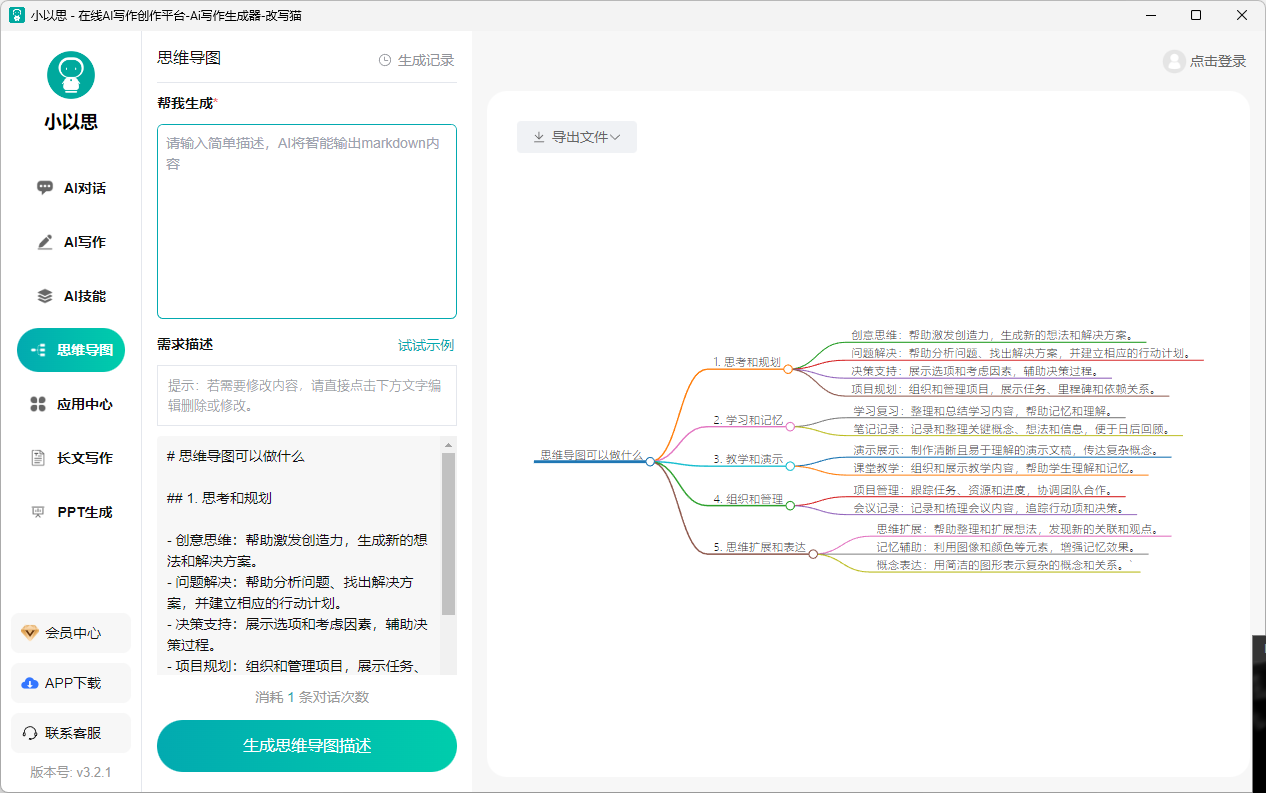Click the 项目管理 leaf node
Image resolution: width=1266 pixels, height=793 pixels.
click(983, 490)
